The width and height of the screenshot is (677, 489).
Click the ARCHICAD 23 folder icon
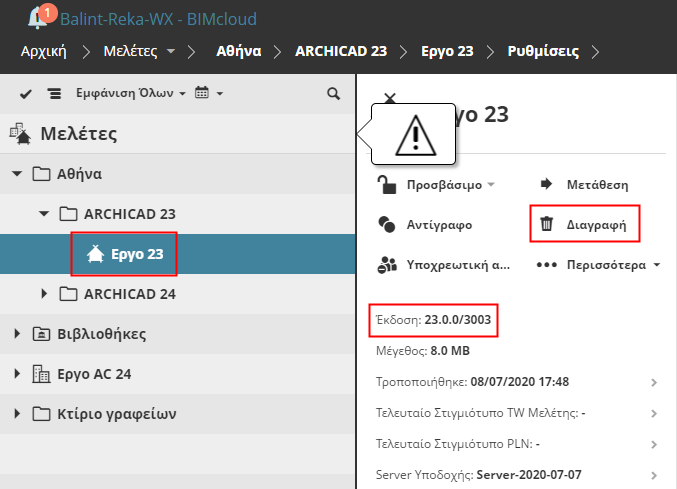point(68,214)
